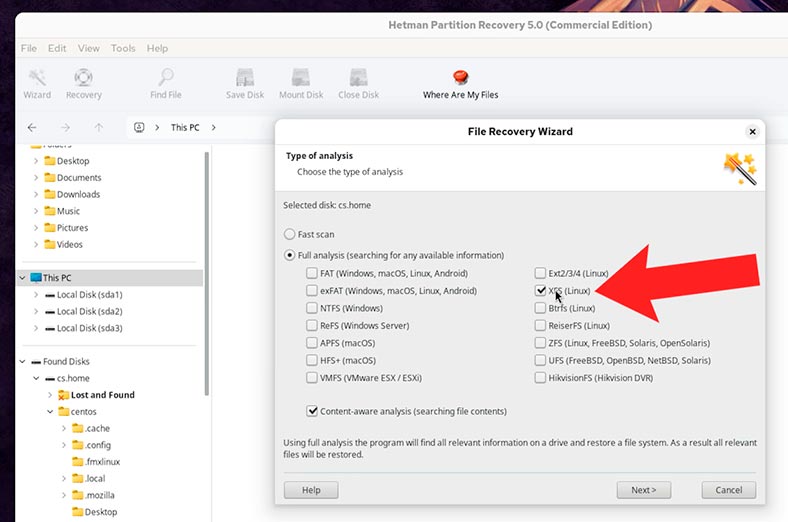This screenshot has width=788, height=522.
Task: Select the Desktop folder under Folders
Action: (x=73, y=161)
